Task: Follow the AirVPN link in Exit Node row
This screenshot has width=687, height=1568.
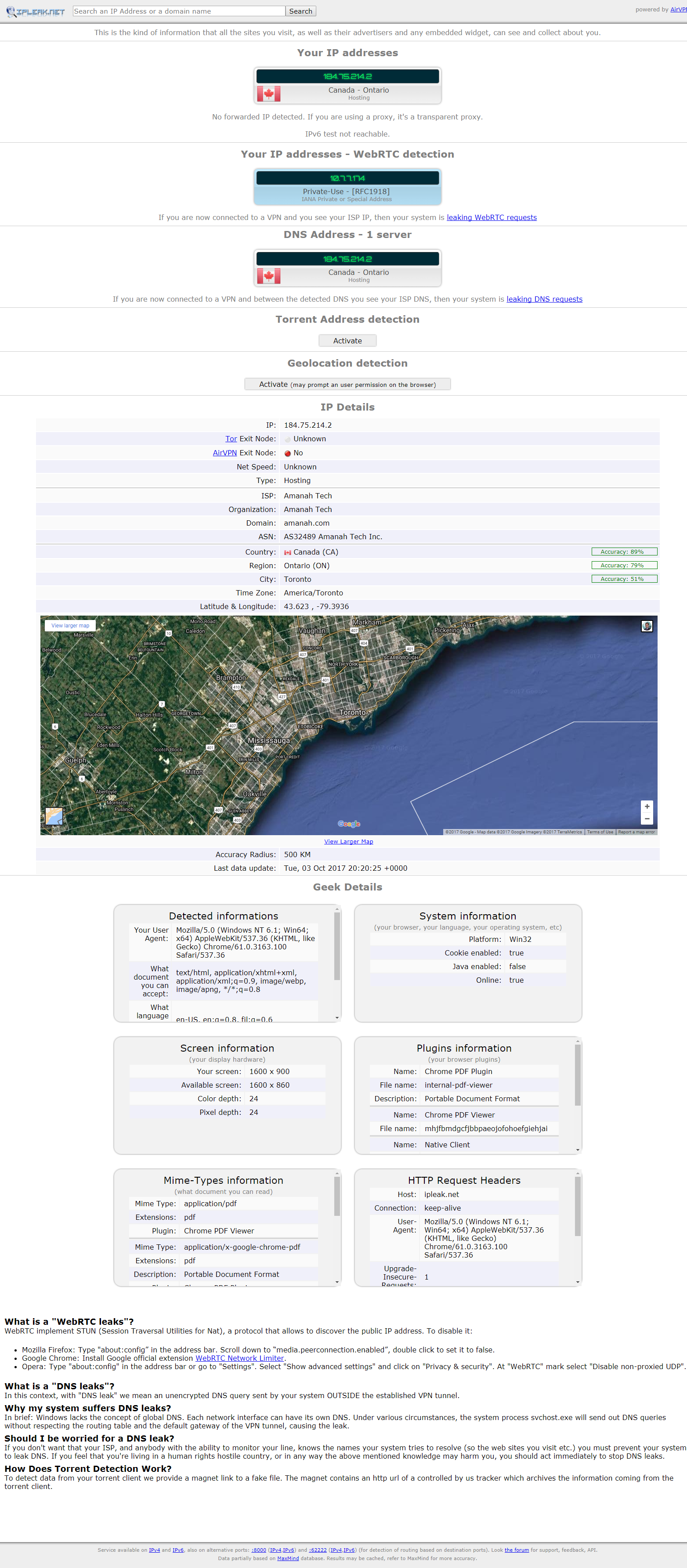Action: tap(225, 453)
